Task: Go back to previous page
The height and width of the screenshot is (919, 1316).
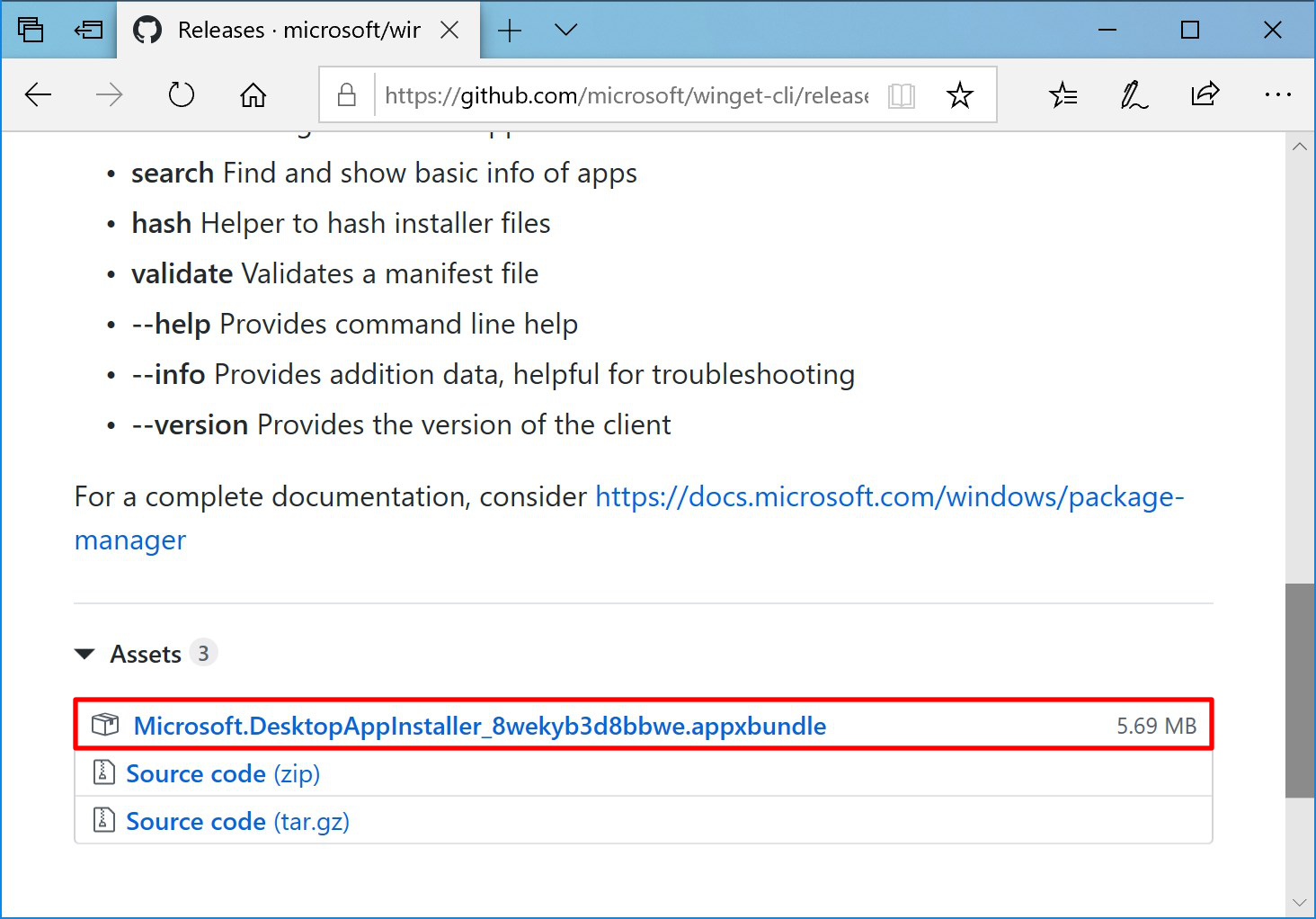Action: [38, 94]
